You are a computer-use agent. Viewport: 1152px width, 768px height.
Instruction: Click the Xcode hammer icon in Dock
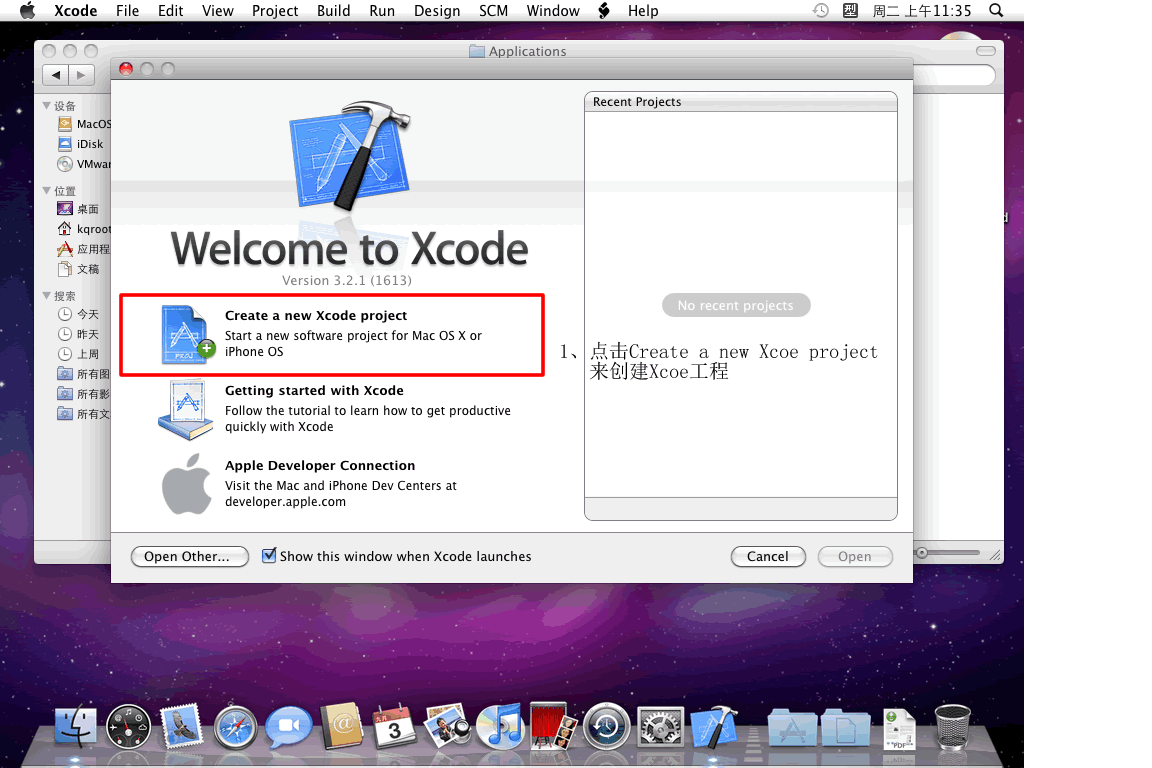coord(713,726)
